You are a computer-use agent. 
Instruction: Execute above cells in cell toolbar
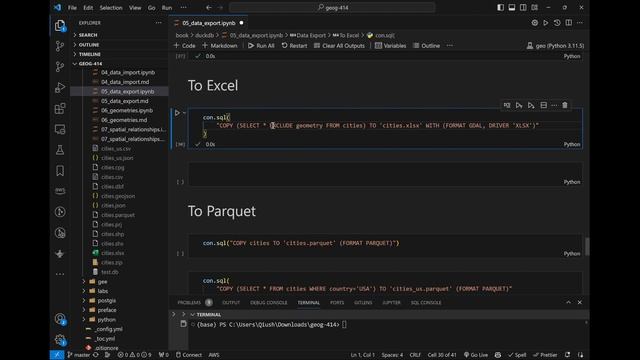coord(519,105)
